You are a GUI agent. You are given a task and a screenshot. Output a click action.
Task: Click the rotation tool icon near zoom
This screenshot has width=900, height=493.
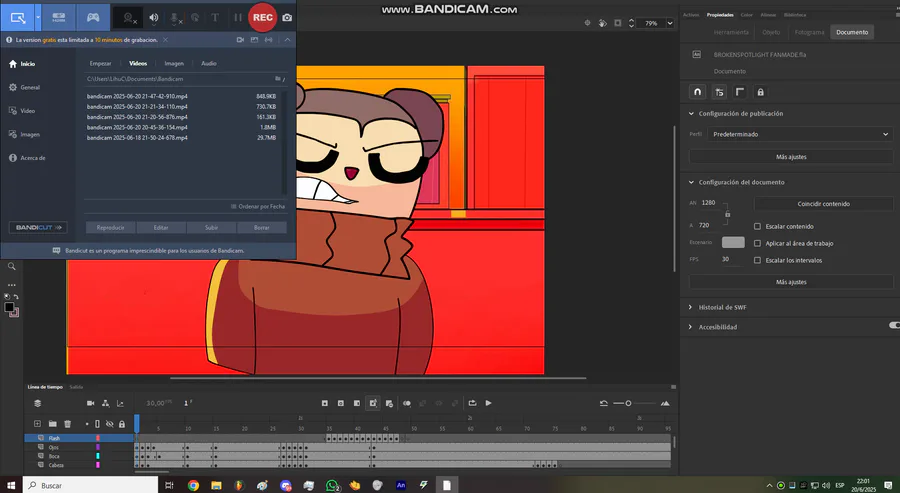602,23
